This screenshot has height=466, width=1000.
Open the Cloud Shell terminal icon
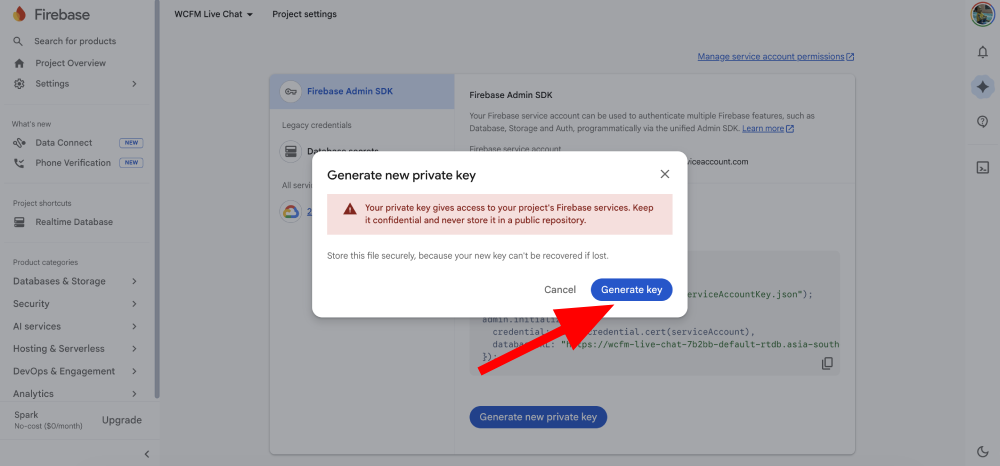click(982, 168)
